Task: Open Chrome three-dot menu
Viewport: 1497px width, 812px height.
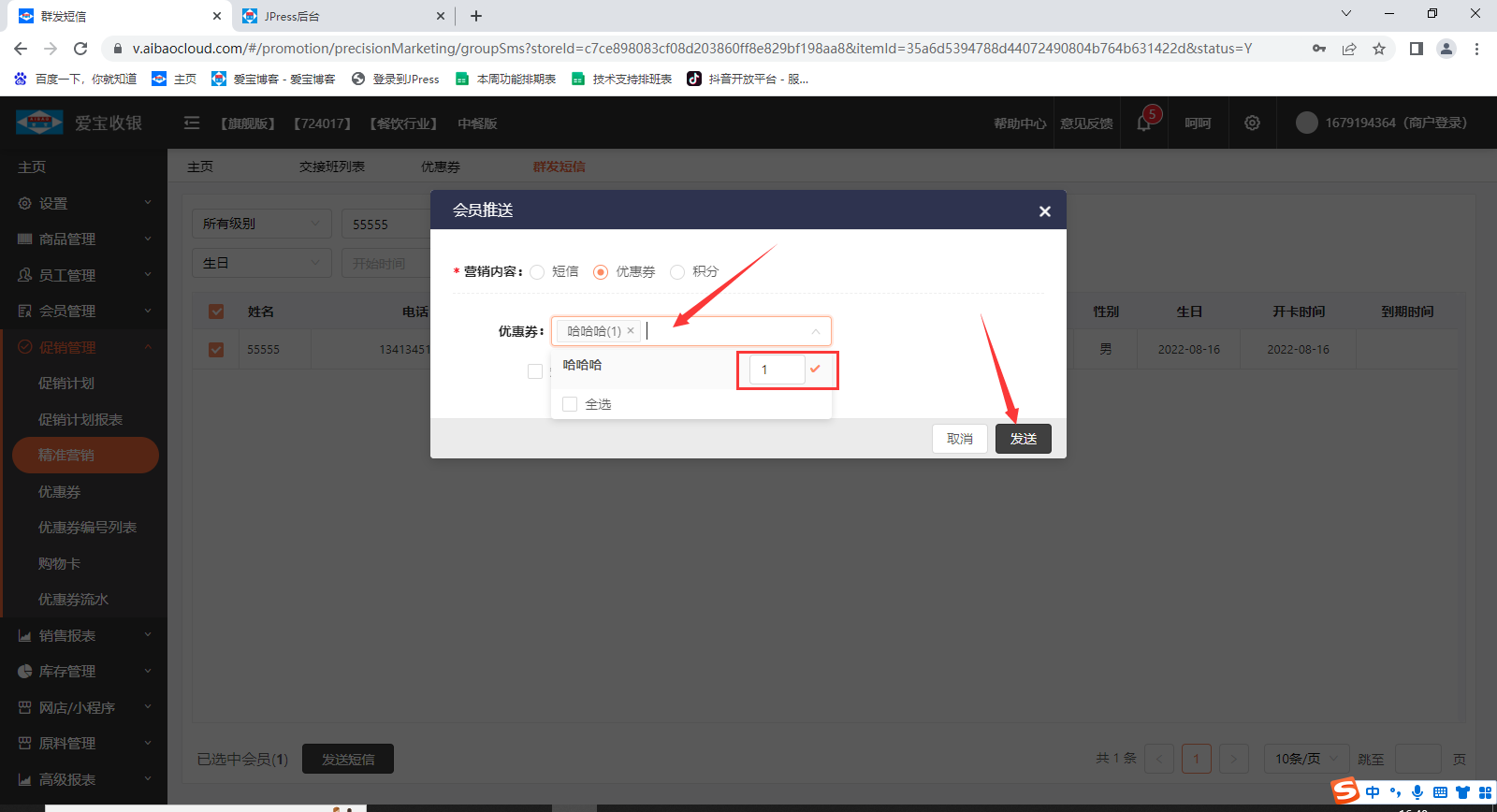Action: (1476, 49)
